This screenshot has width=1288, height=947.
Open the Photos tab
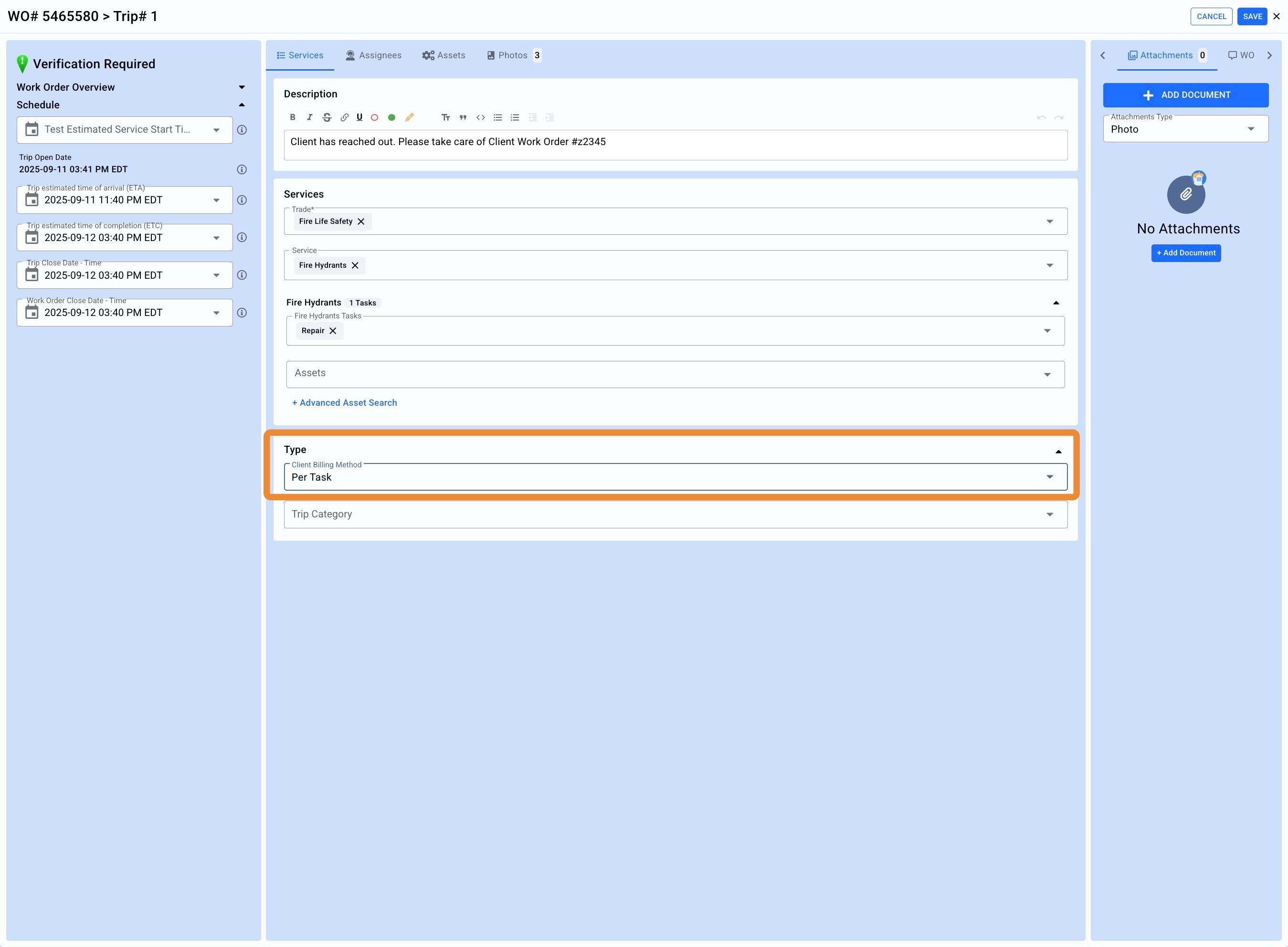(x=512, y=55)
